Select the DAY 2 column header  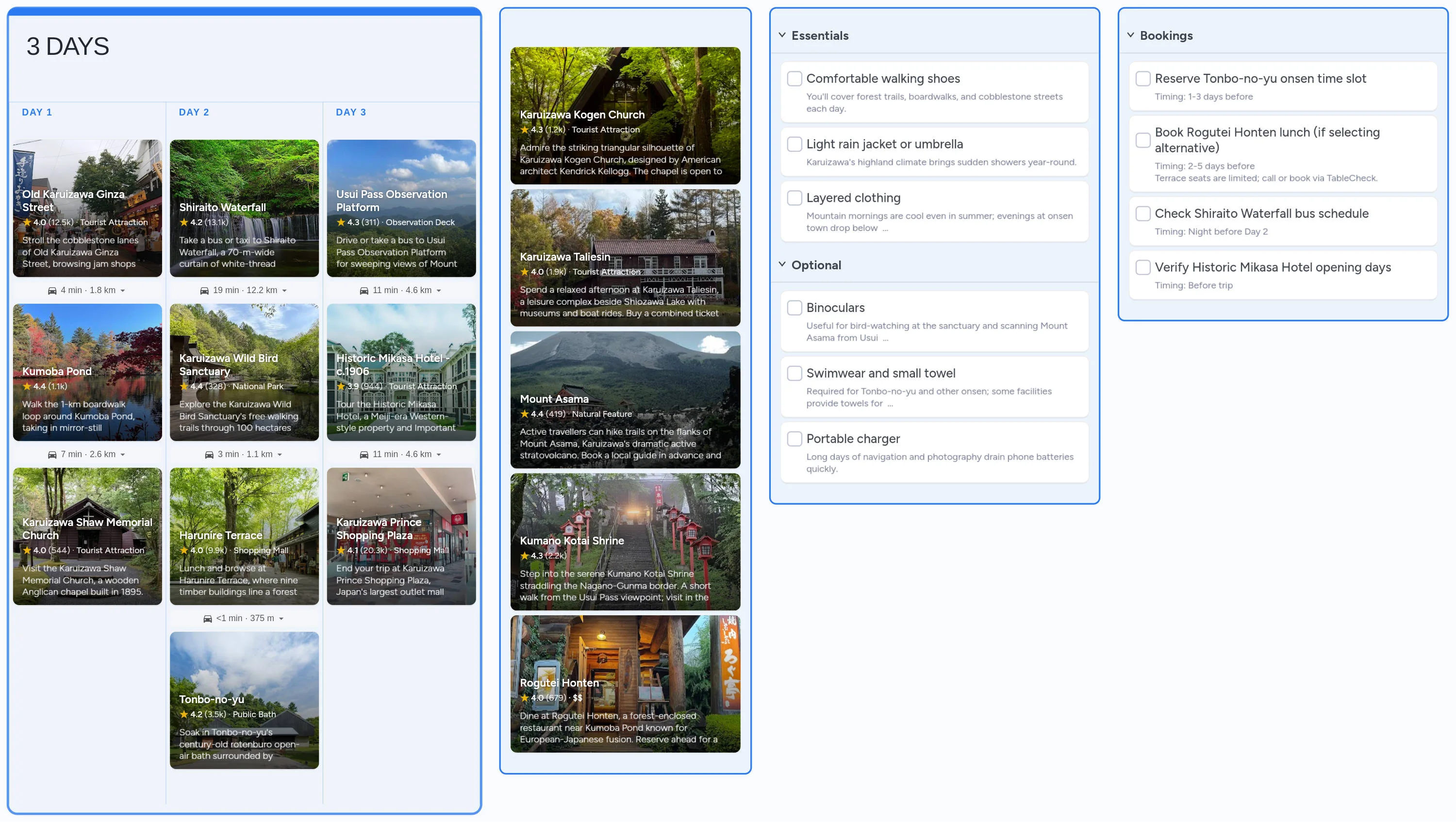coord(194,113)
